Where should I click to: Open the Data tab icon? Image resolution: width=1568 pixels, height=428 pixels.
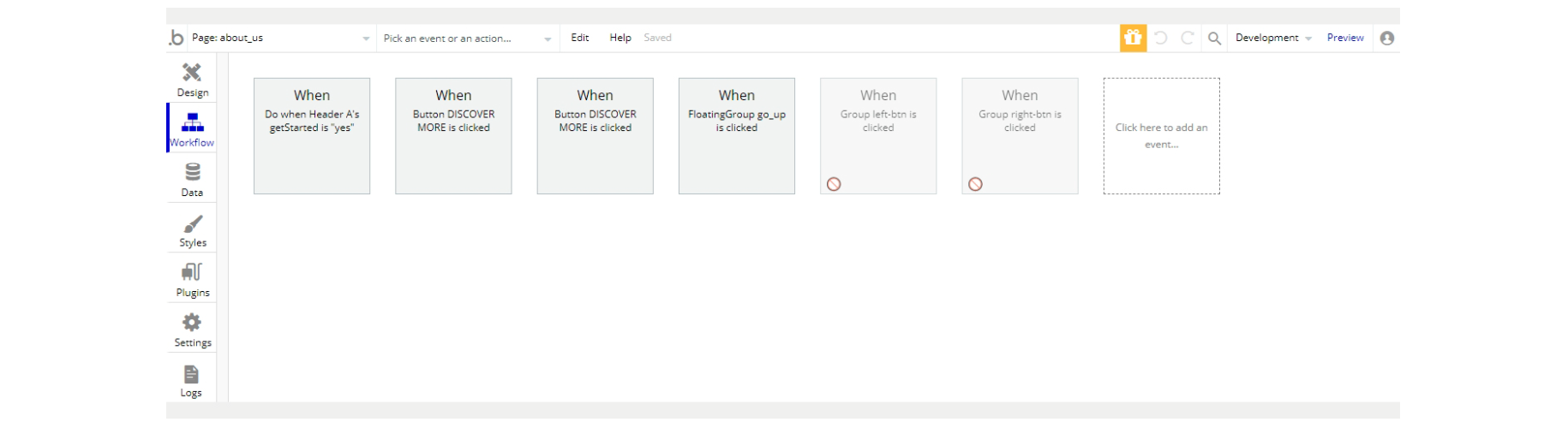pos(192,173)
